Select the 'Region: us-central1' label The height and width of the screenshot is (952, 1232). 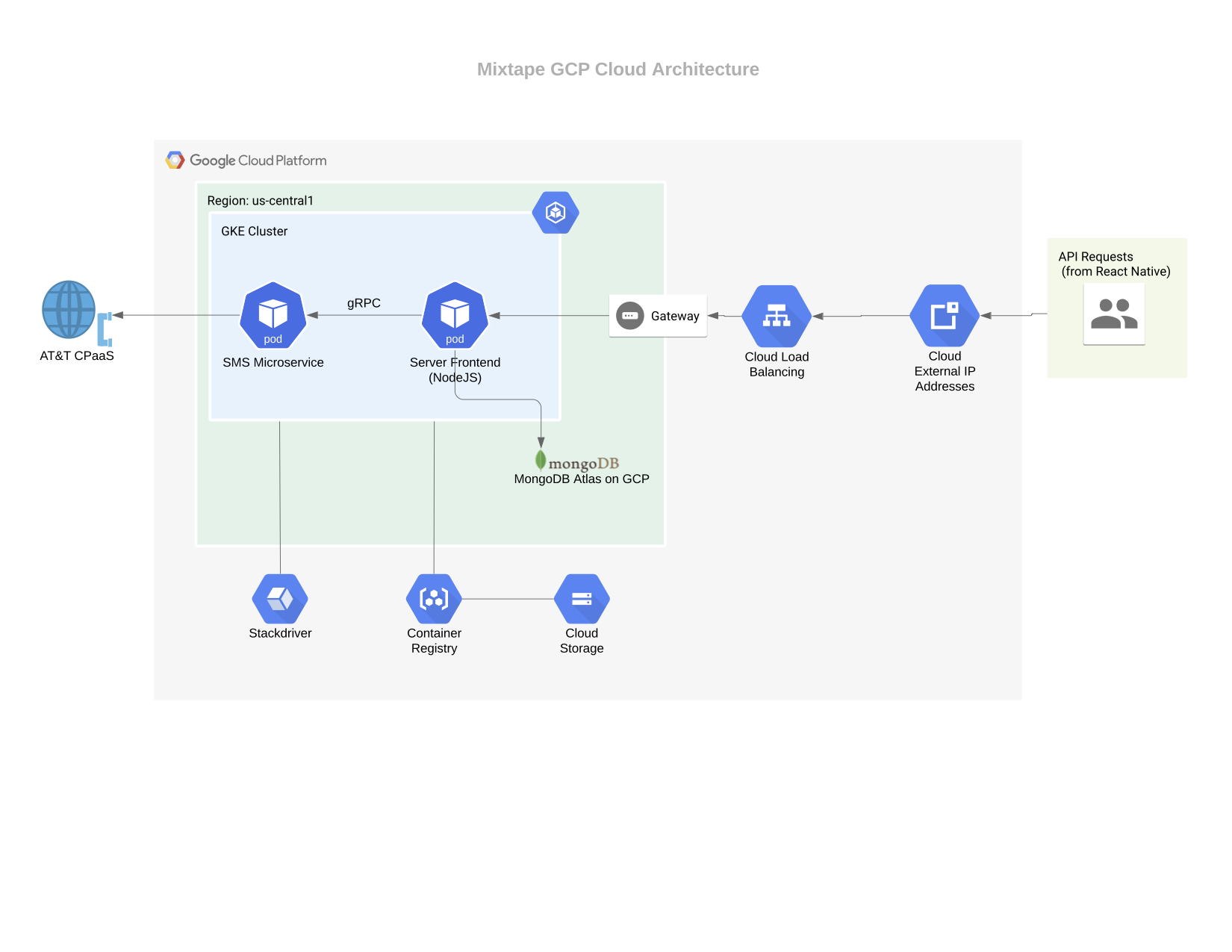point(261,201)
